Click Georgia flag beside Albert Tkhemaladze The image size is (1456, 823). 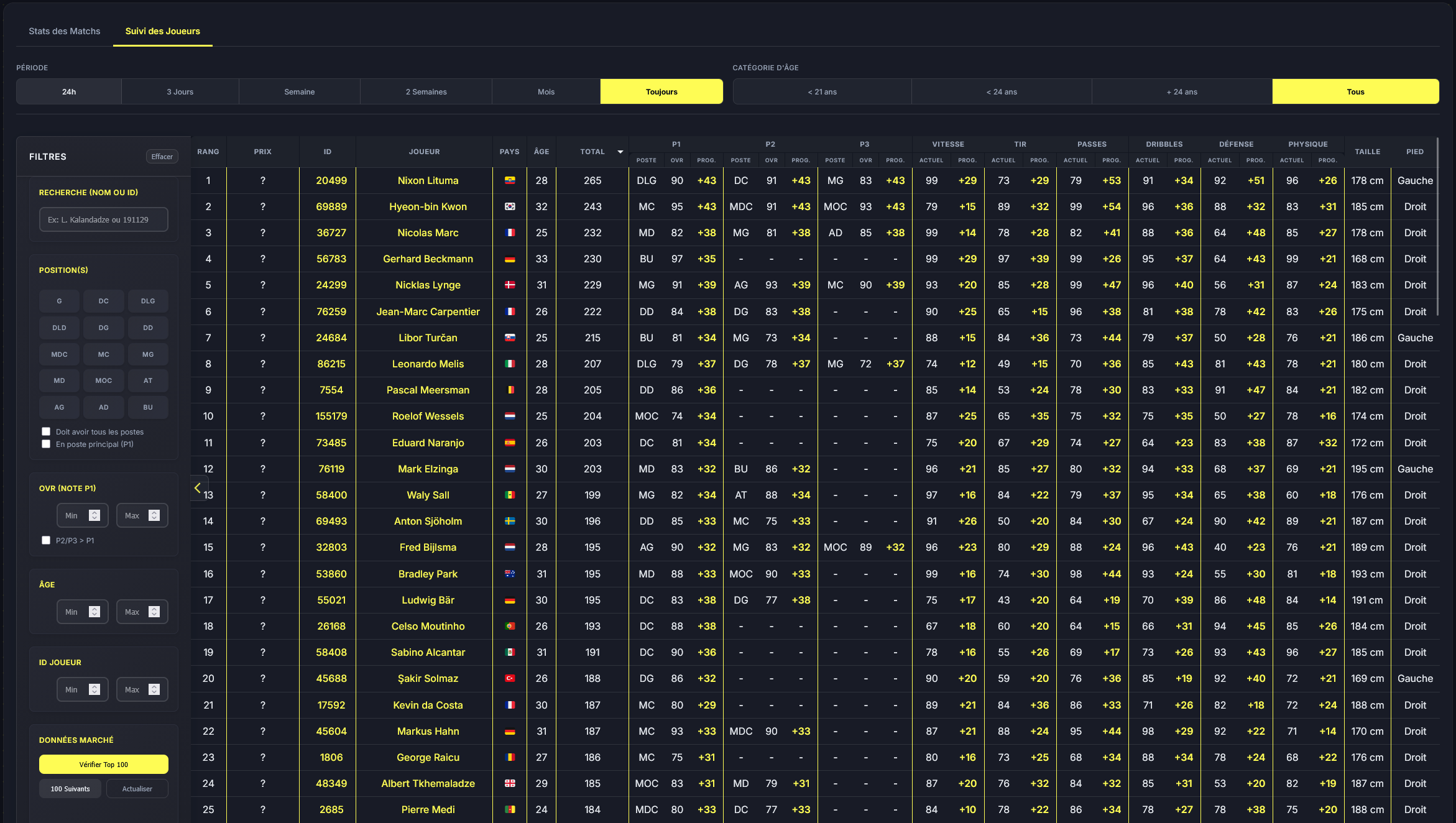click(510, 783)
